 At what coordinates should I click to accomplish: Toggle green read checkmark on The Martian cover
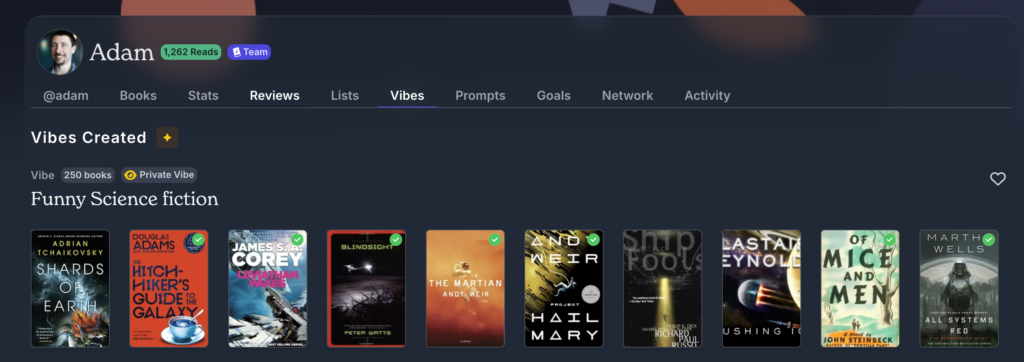point(495,240)
